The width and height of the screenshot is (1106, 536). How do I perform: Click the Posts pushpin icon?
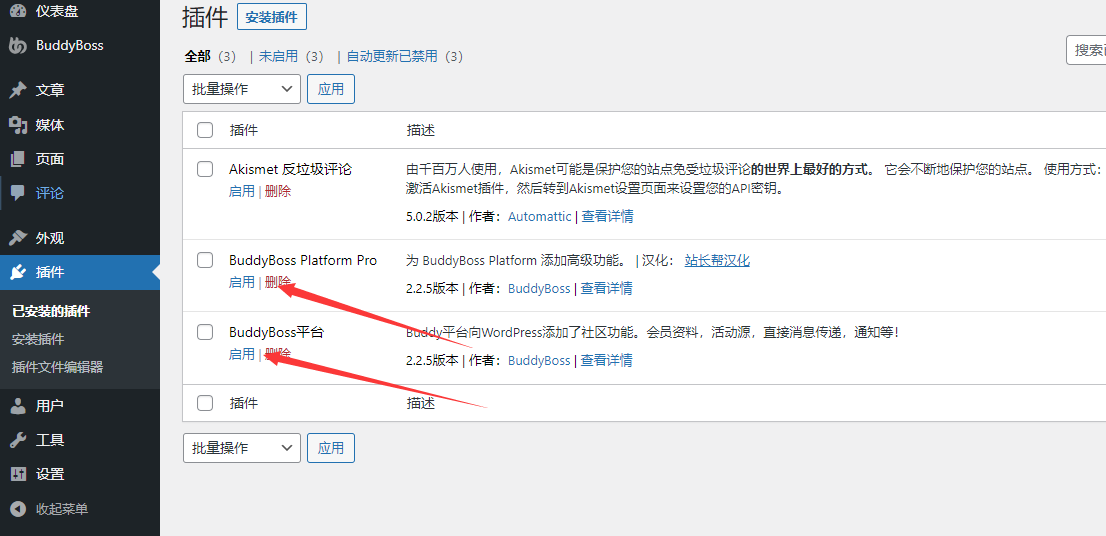click(x=17, y=90)
